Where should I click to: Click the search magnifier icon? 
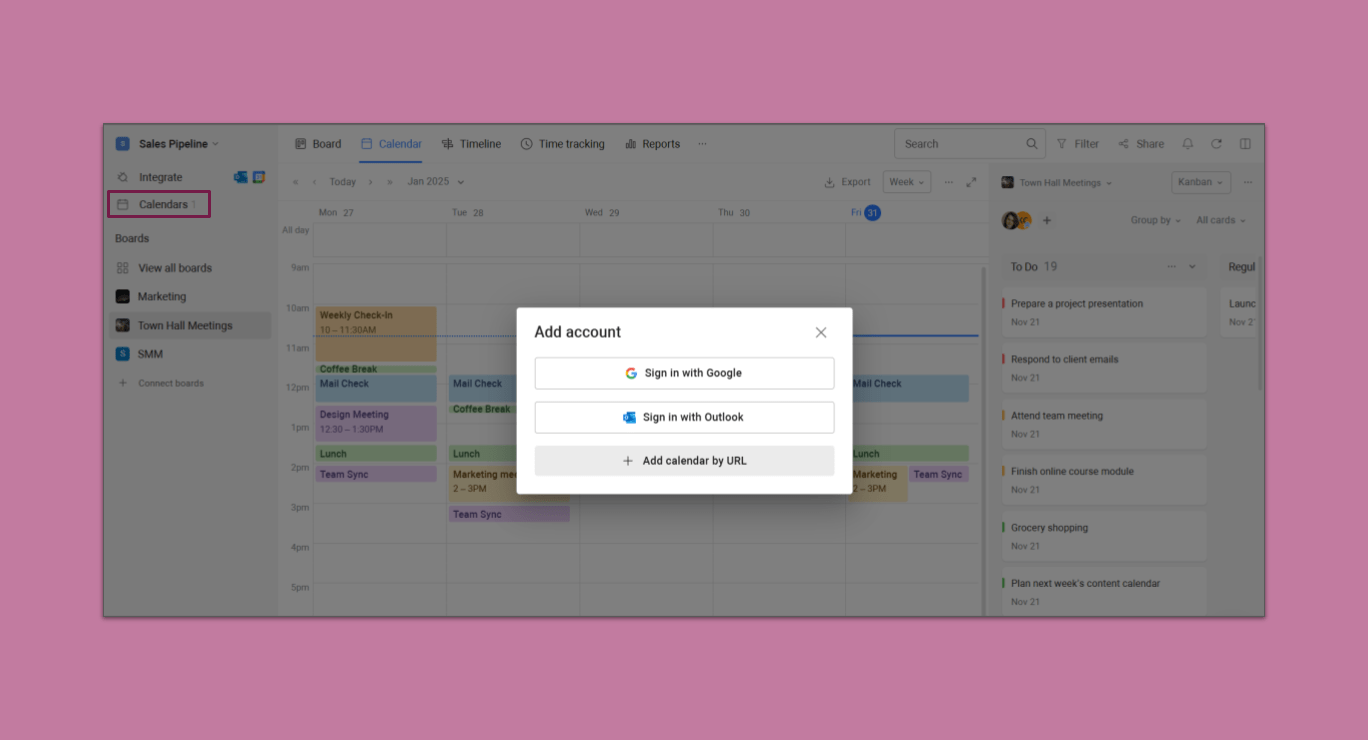[x=1032, y=144]
